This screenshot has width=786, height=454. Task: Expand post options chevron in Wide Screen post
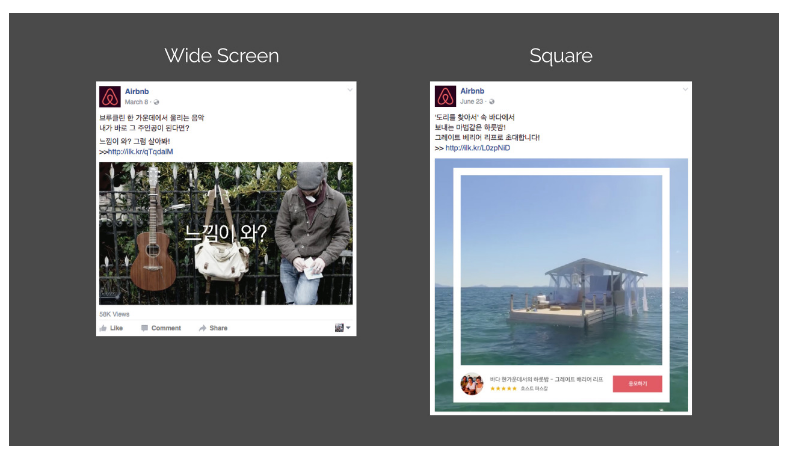(x=350, y=90)
